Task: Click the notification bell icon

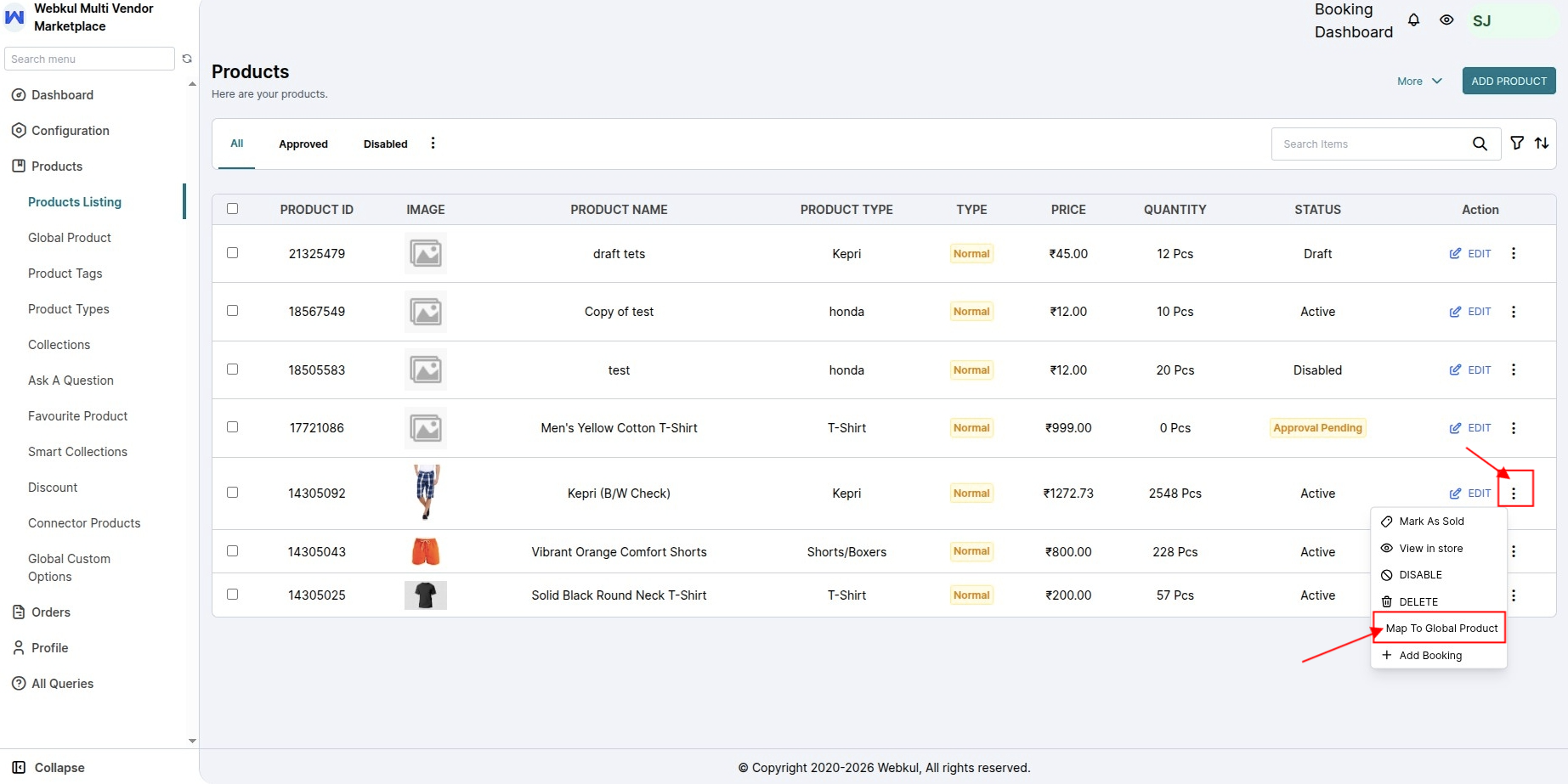Action: pyautogui.click(x=1413, y=20)
